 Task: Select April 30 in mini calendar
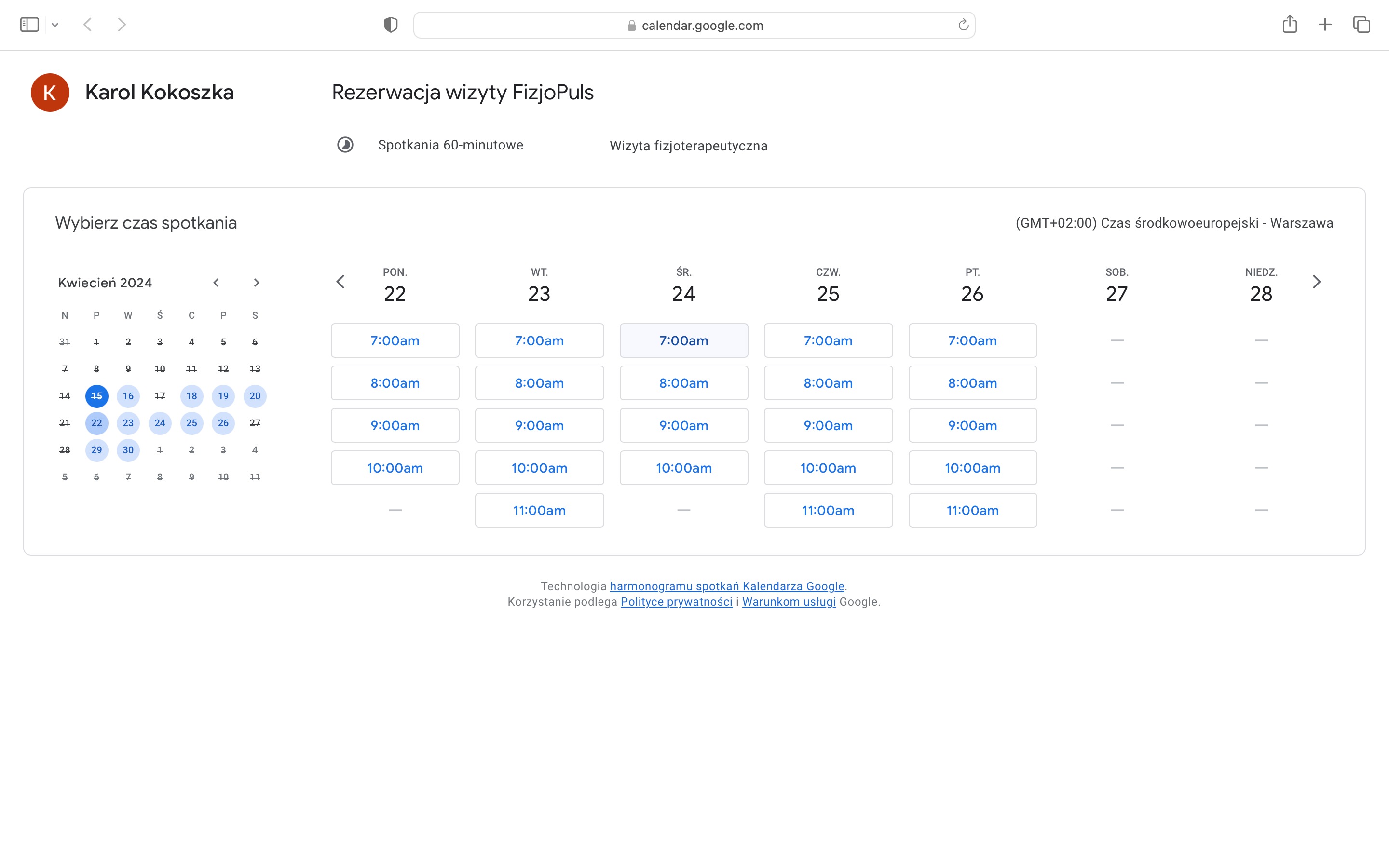pyautogui.click(x=128, y=450)
